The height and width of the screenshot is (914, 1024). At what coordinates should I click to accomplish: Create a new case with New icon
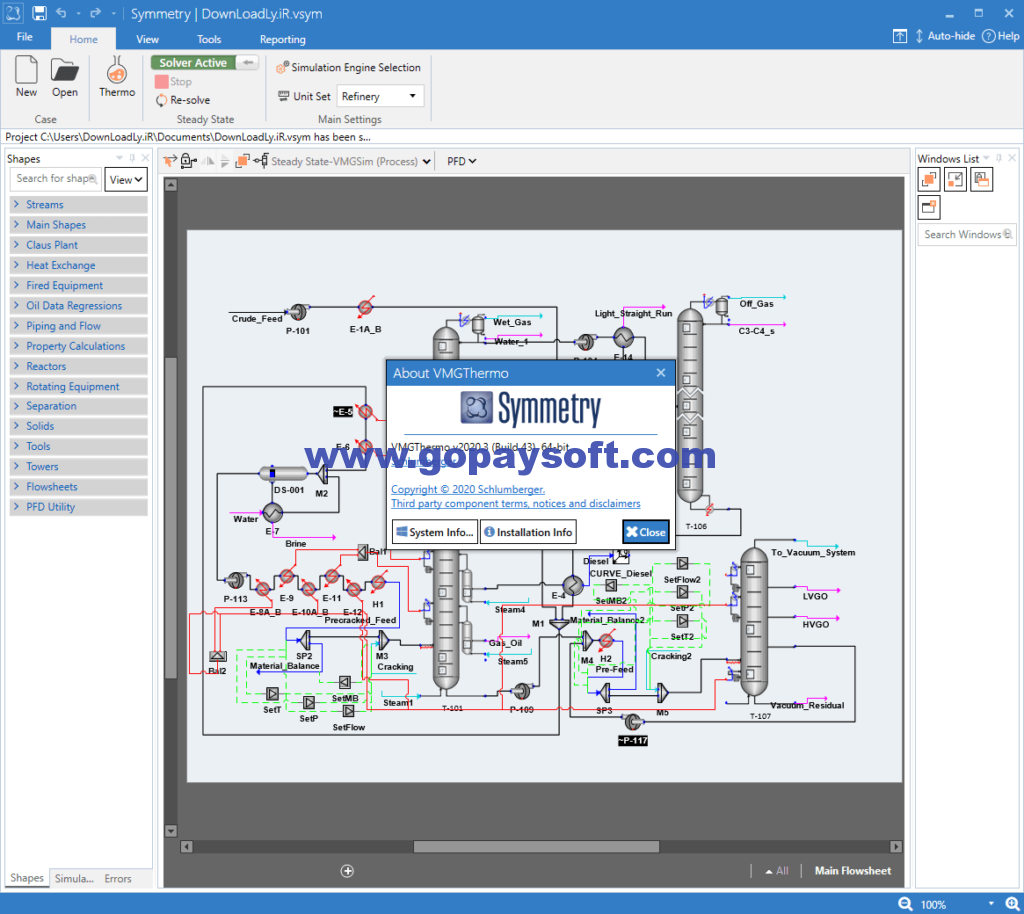tap(26, 77)
